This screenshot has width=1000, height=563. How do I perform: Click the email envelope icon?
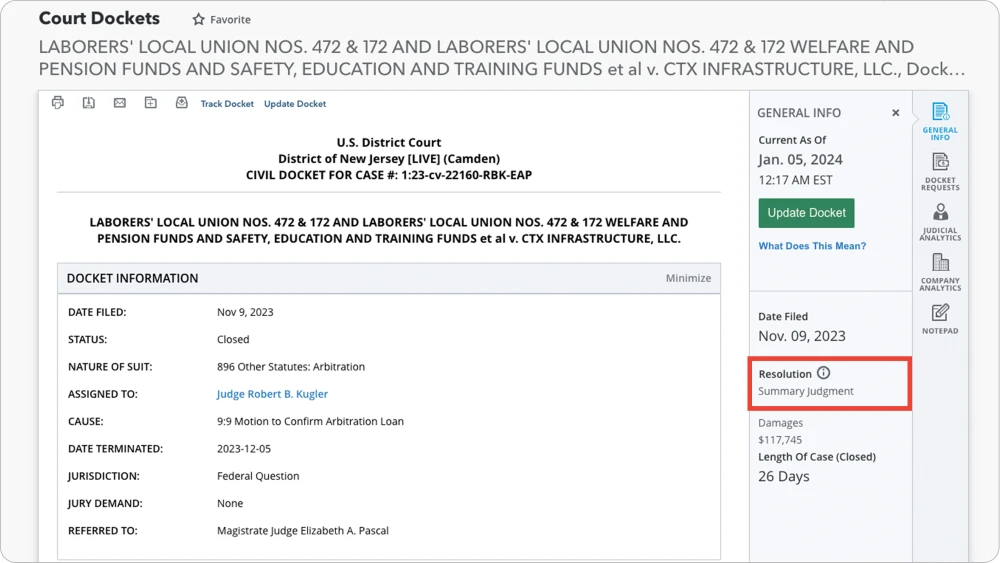120,103
